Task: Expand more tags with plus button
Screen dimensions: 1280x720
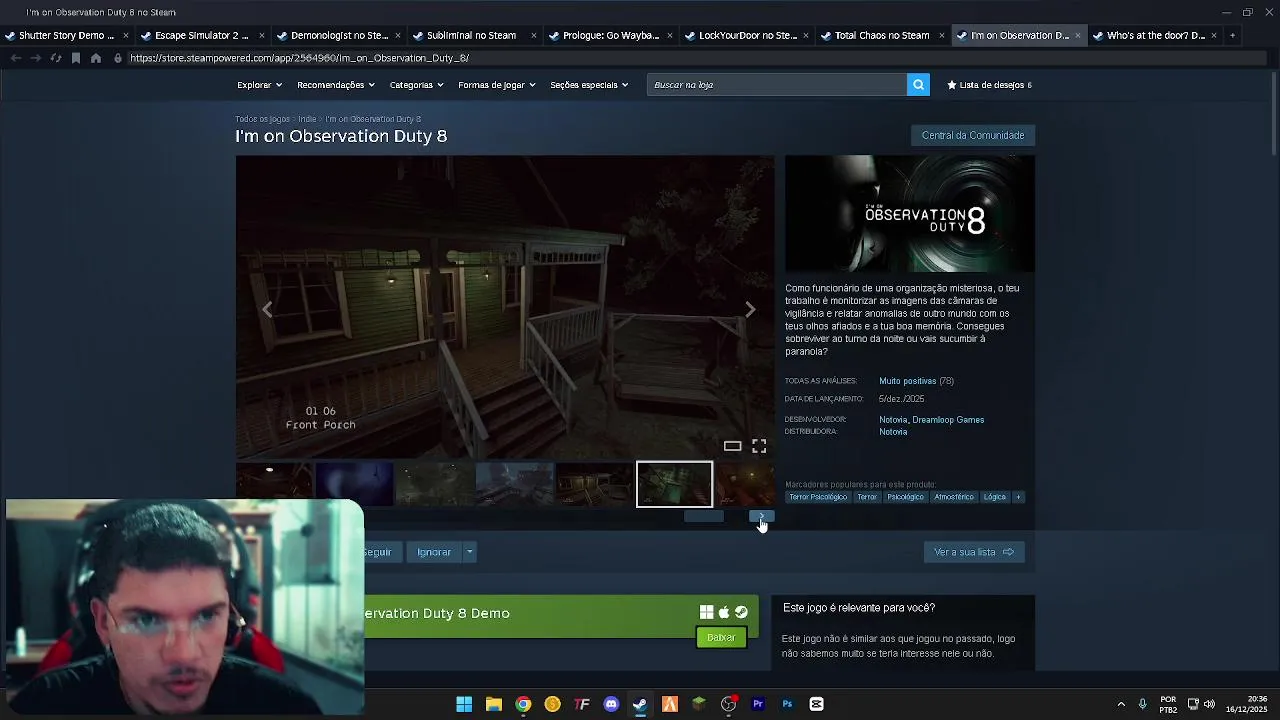Action: coord(1018,497)
